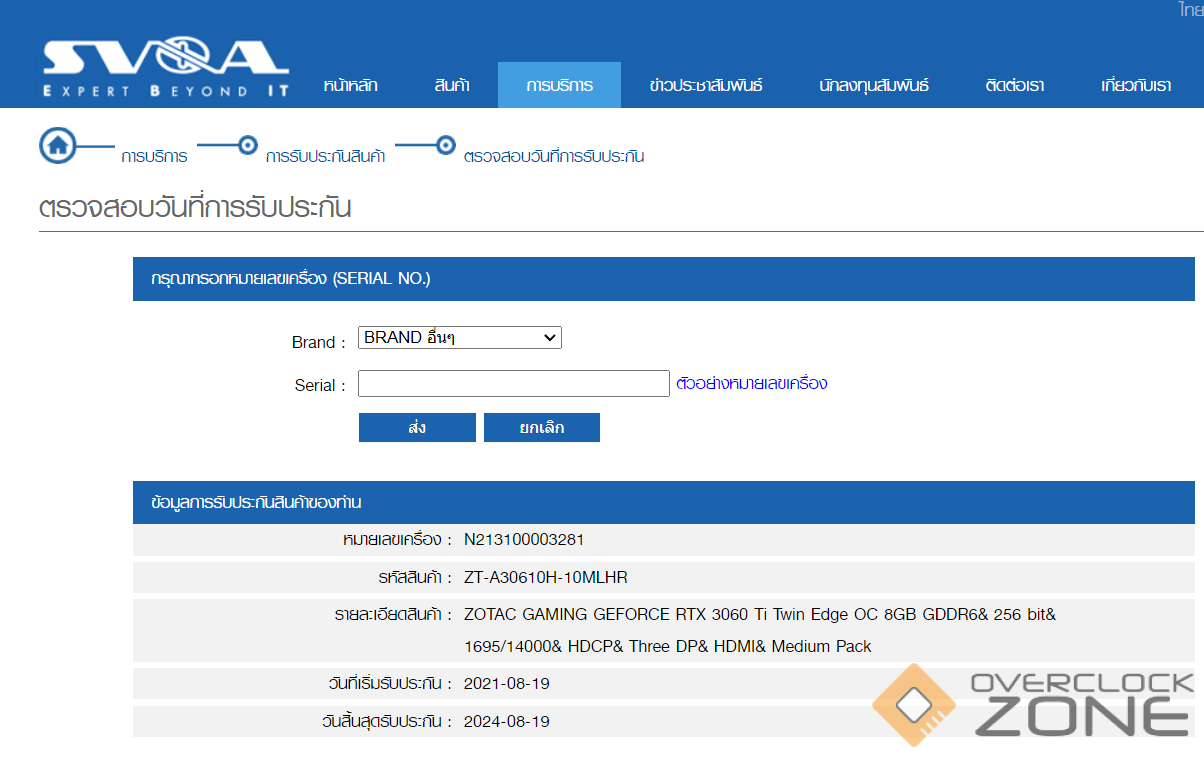
Task: Click the ตรวจสอบวันที่การรับประกัน breadcrumb link
Action: (554, 156)
